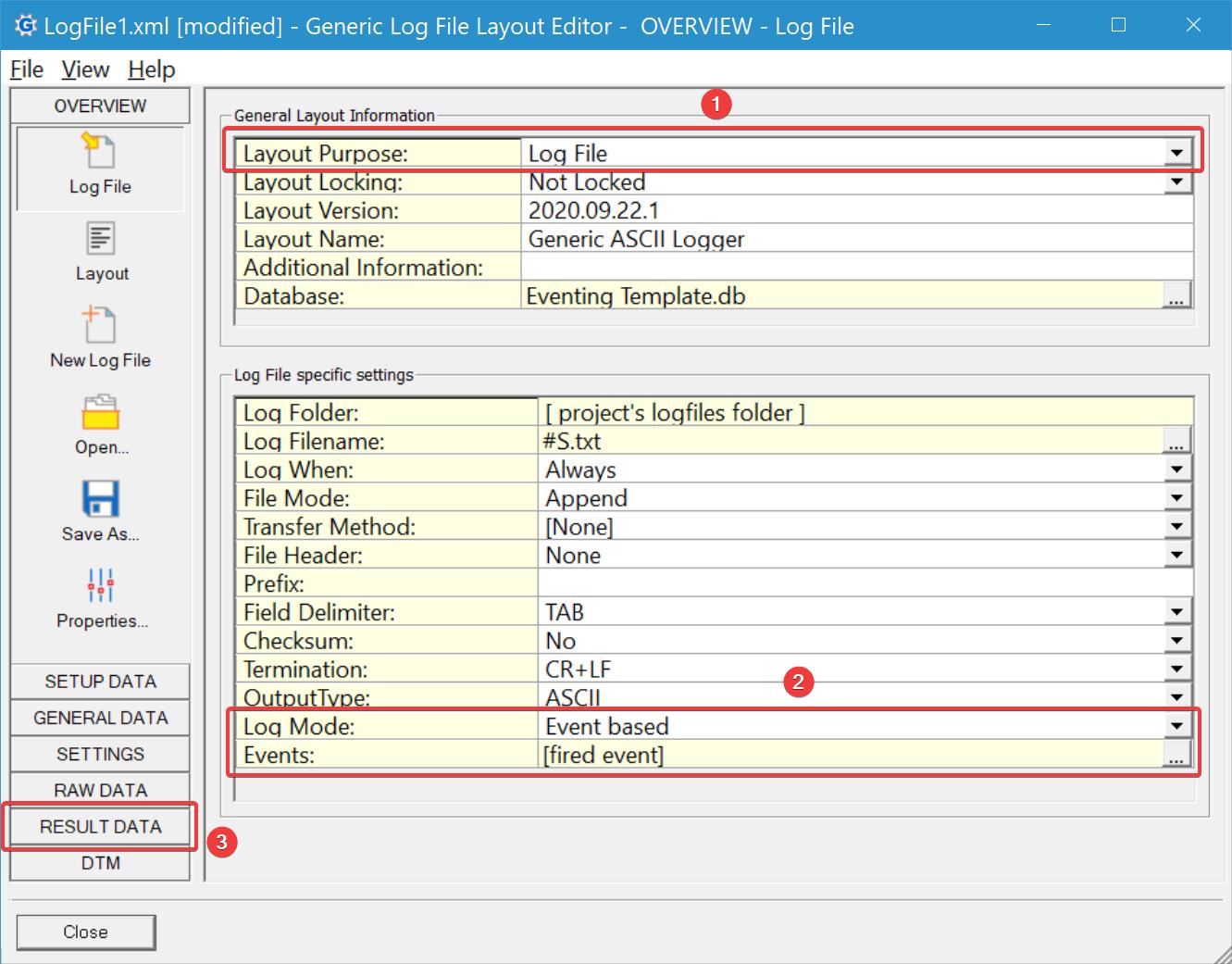1232x964 pixels.
Task: Click into the Prefix input field
Action: coord(864,584)
